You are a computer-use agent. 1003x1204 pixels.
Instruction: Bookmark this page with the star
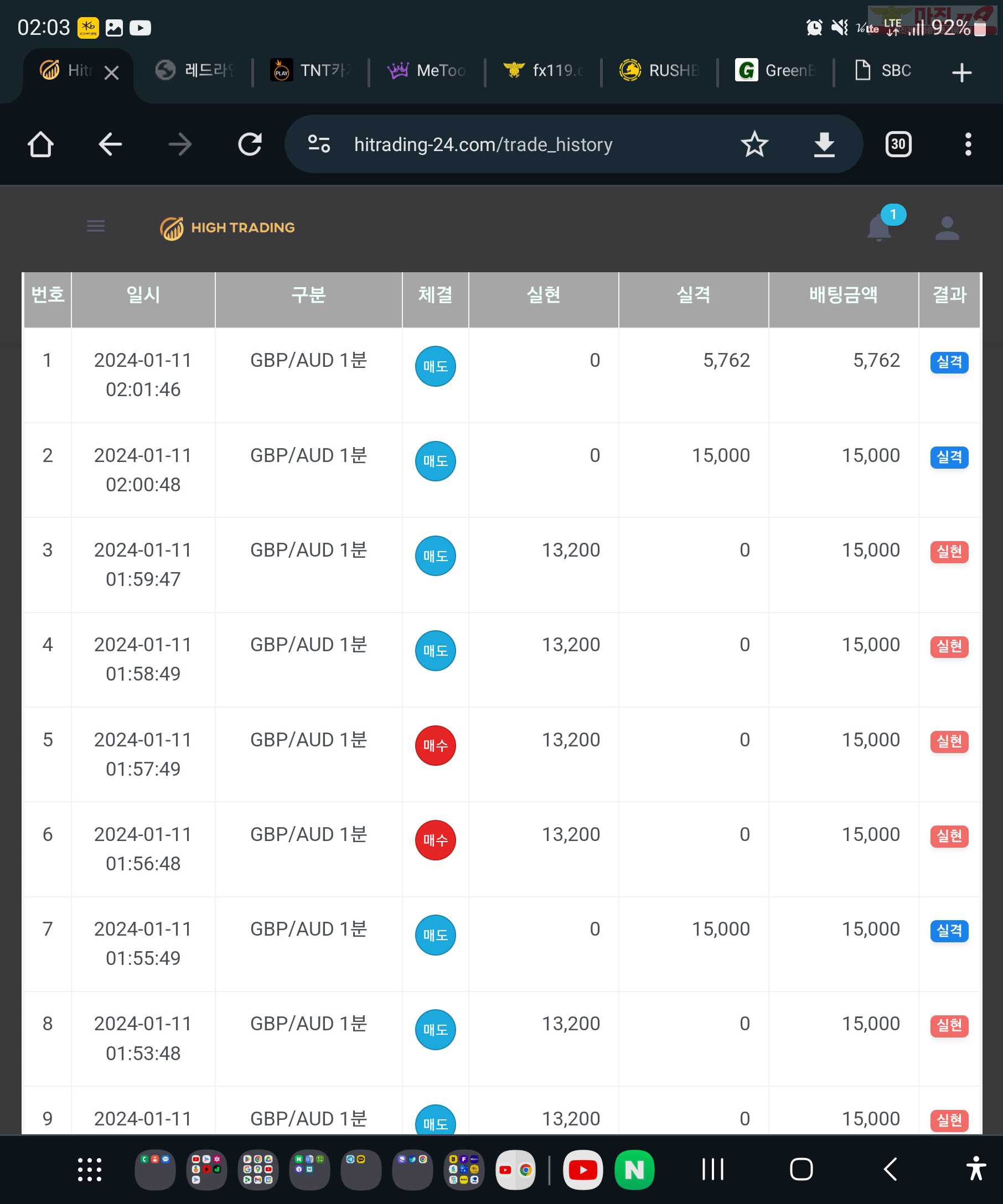coord(754,144)
